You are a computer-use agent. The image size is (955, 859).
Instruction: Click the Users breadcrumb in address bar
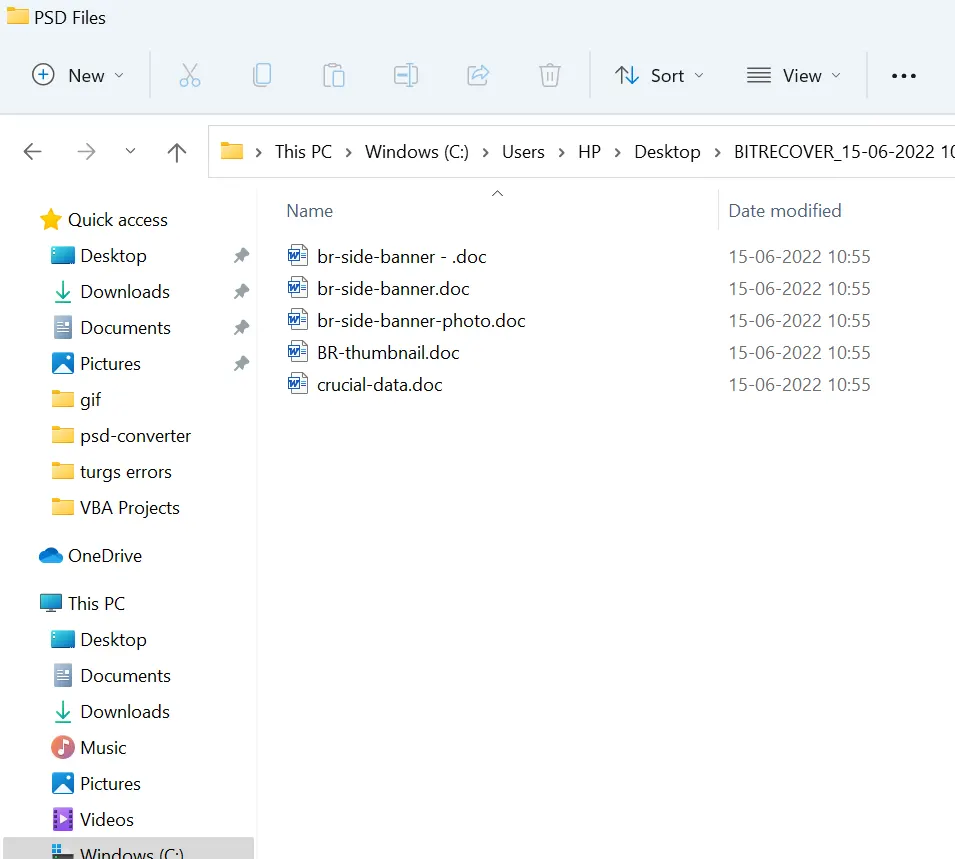(x=523, y=152)
